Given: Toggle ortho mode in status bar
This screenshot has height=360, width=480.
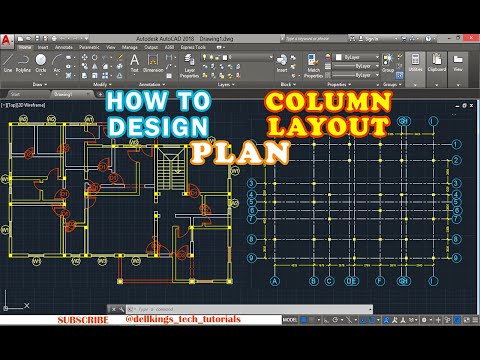Looking at the screenshot, I should (x=326, y=320).
